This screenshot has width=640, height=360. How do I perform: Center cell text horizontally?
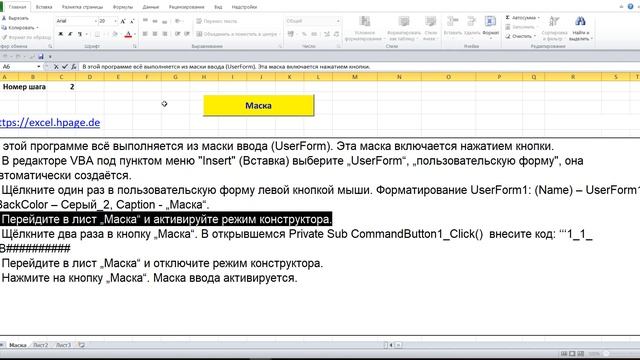155,34
